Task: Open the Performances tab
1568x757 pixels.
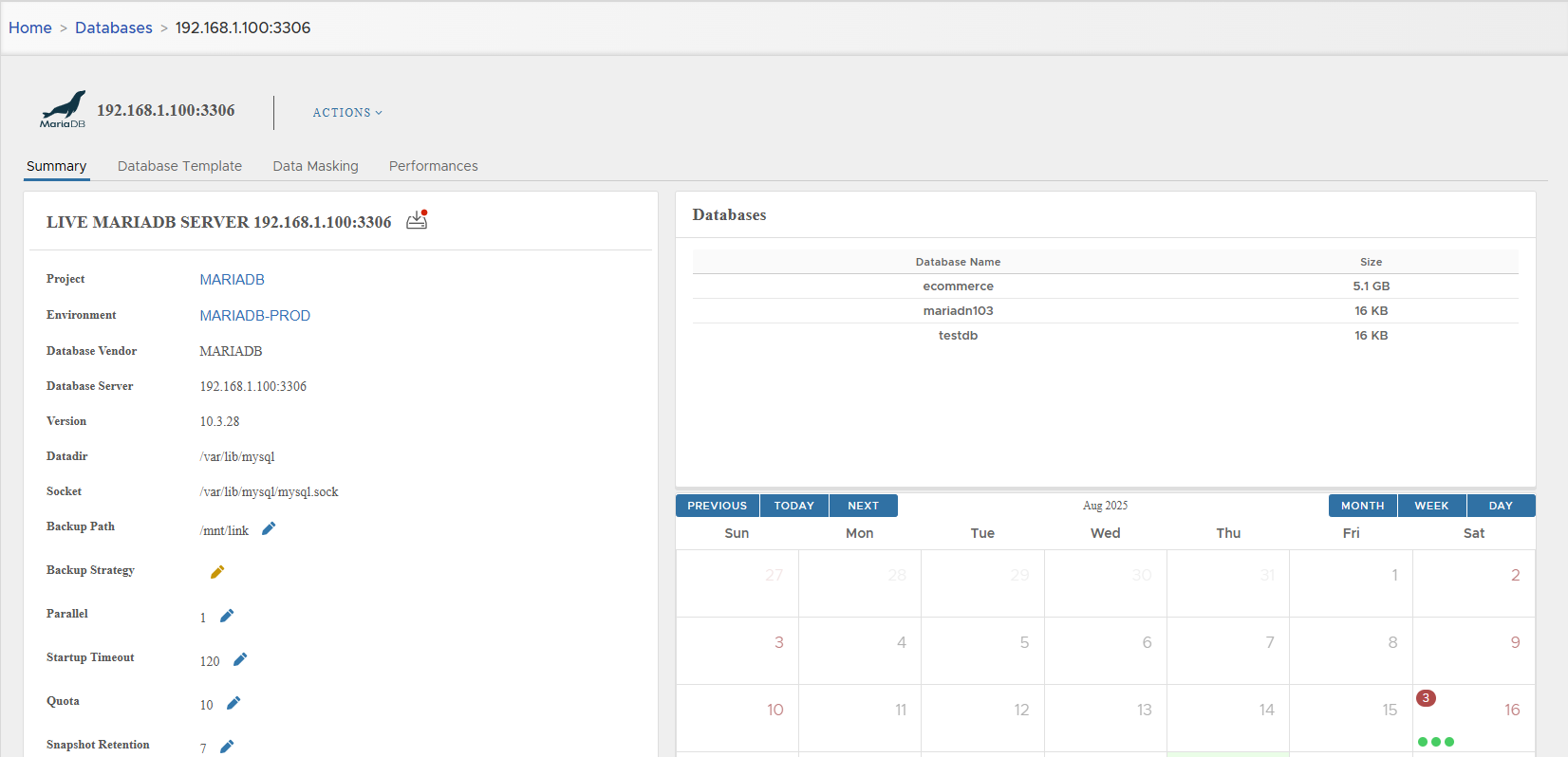Action: (x=433, y=166)
